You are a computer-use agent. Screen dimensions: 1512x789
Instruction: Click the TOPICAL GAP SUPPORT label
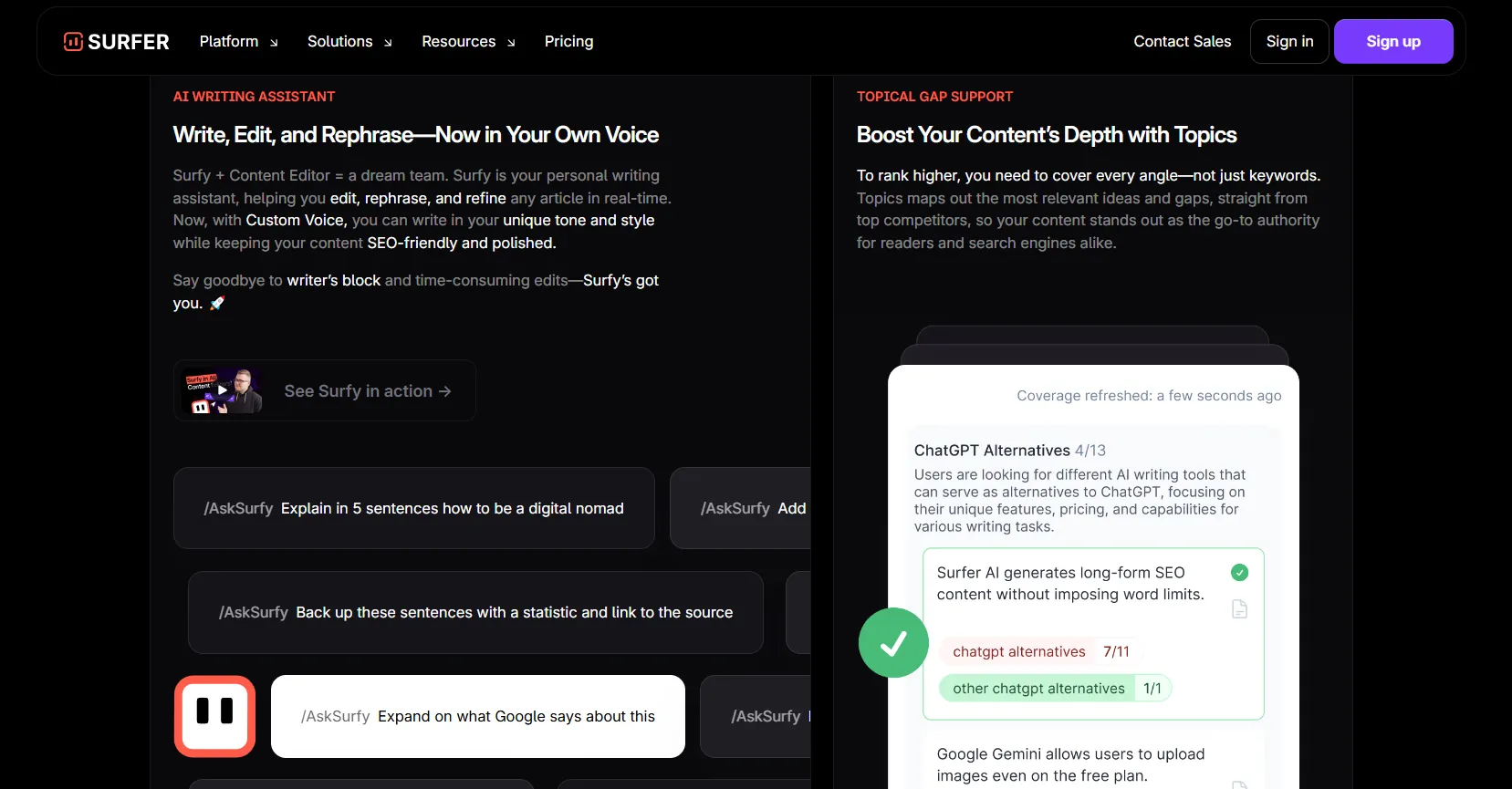[934, 97]
